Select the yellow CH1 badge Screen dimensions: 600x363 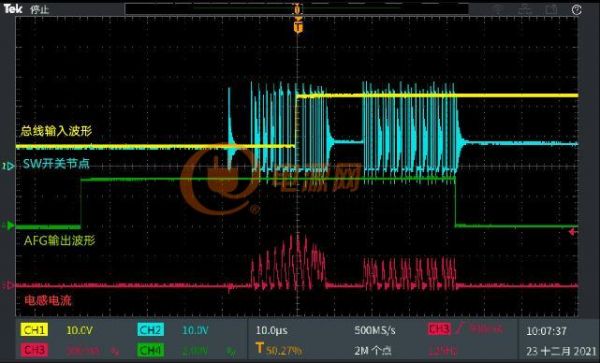(34, 330)
